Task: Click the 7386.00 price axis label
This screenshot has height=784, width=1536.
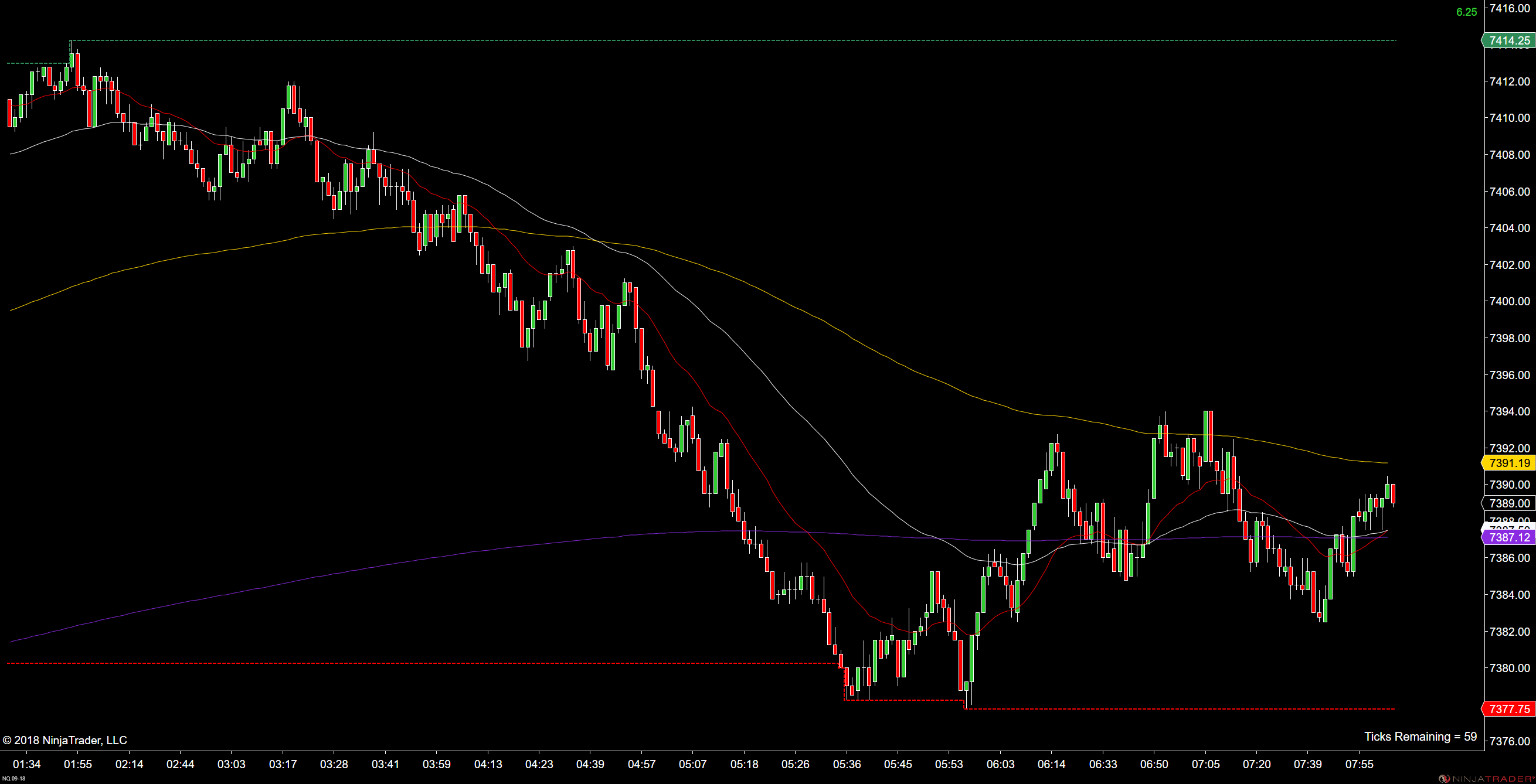Action: (1510, 558)
